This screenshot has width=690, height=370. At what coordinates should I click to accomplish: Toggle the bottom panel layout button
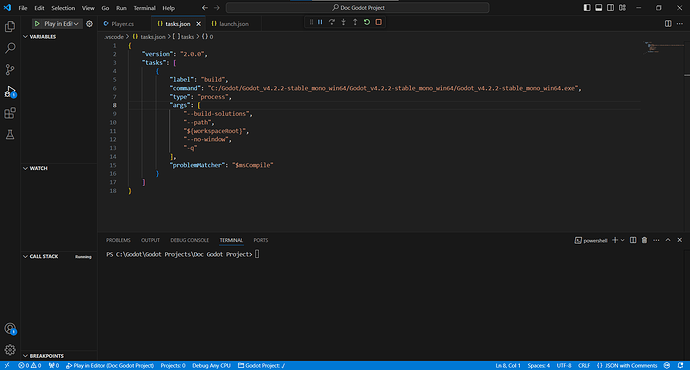(598, 7)
